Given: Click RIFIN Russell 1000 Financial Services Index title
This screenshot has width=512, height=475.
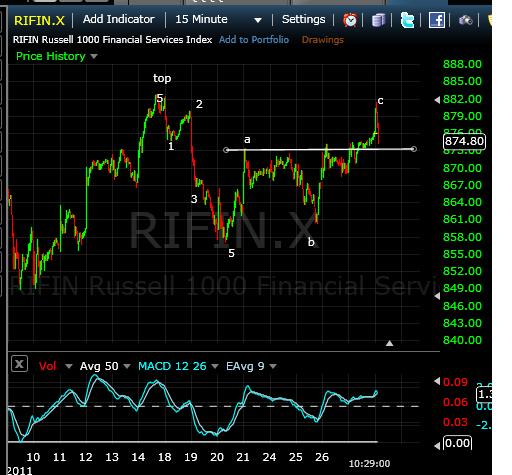Looking at the screenshot, I should coord(112,40).
